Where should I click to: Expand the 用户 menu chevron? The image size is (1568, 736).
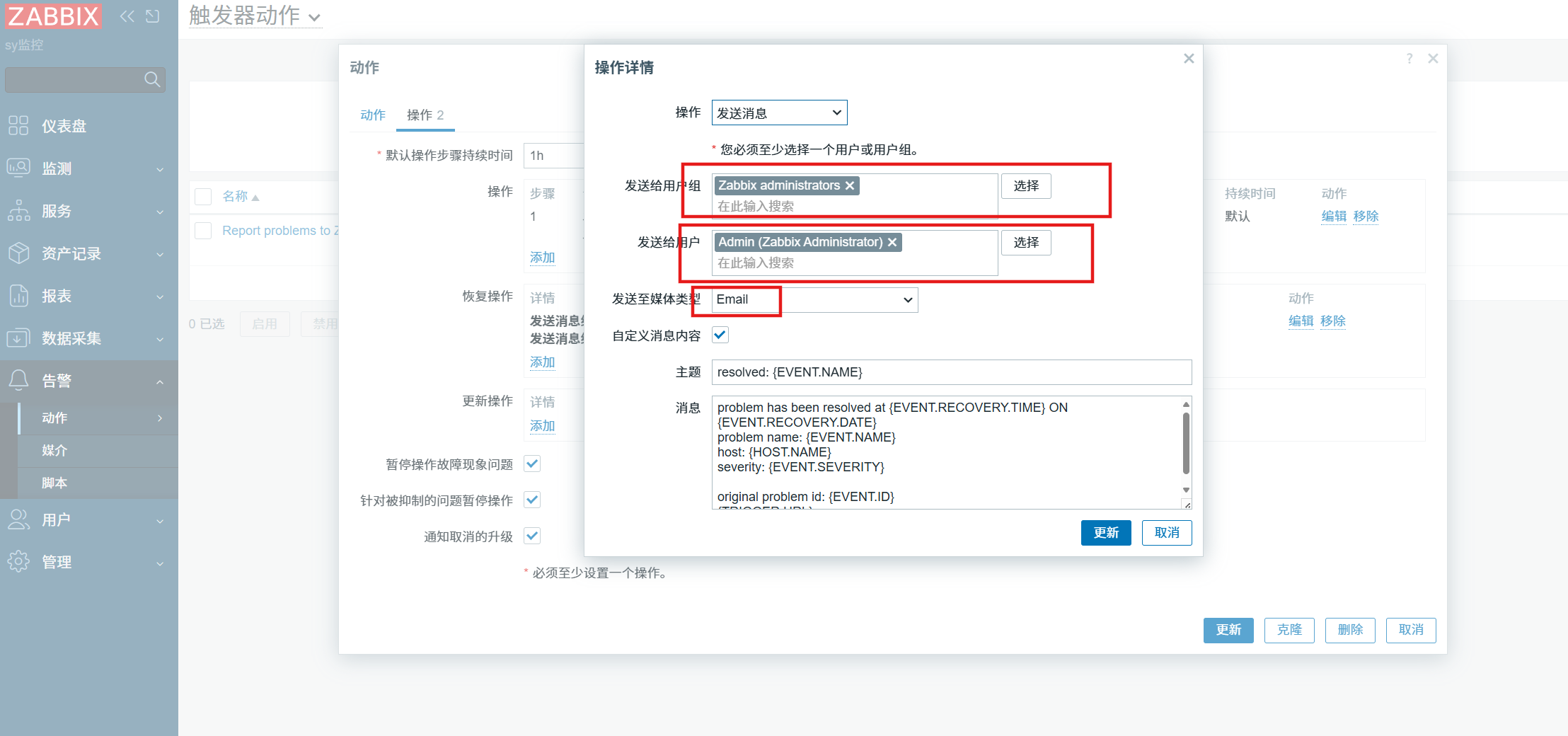click(x=160, y=521)
